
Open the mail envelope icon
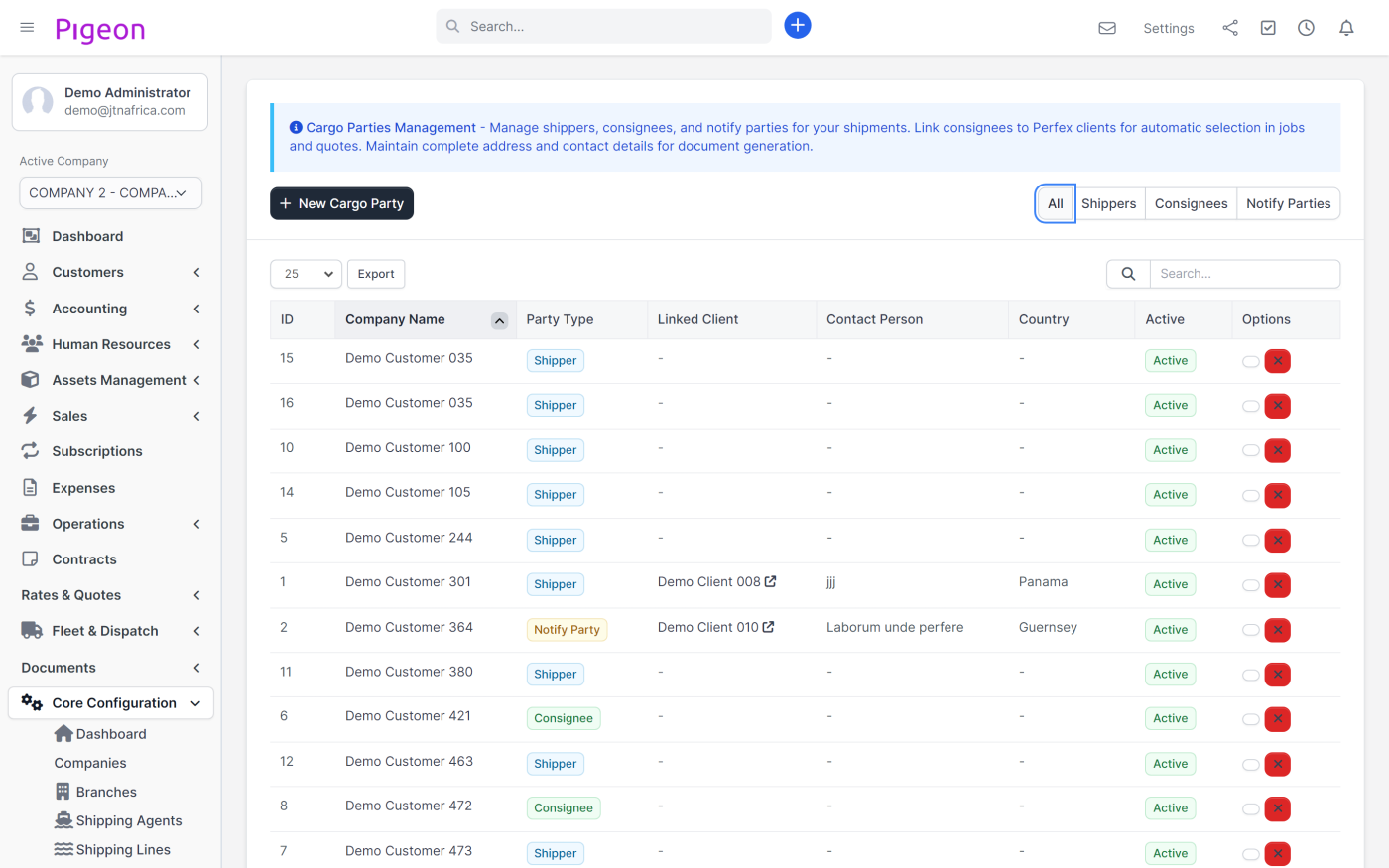click(x=1107, y=28)
